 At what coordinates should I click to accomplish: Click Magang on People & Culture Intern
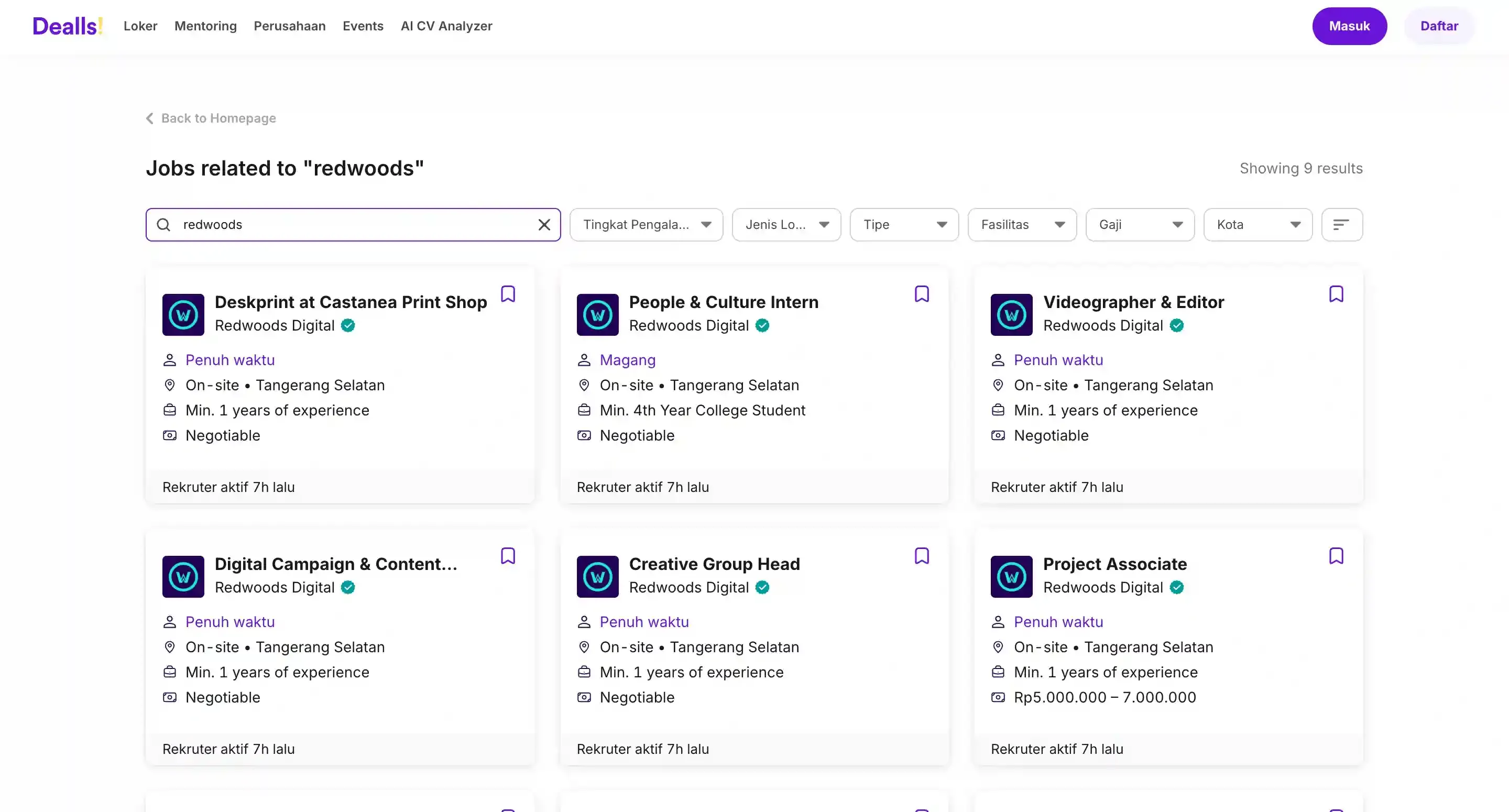(627, 360)
